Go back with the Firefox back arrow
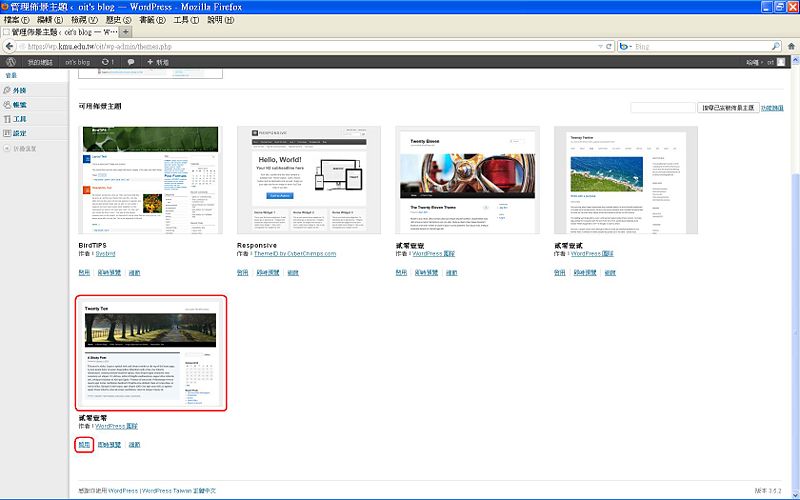This screenshot has height=500, width=800. (x=10, y=46)
